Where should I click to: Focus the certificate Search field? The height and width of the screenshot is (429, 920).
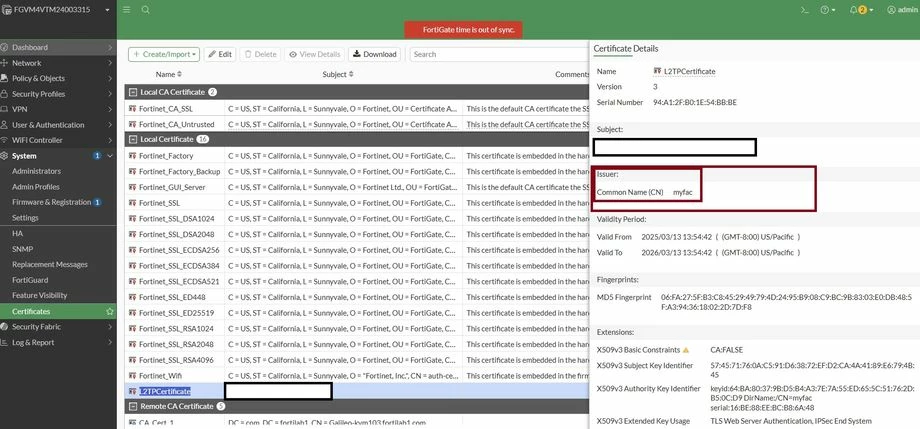click(499, 54)
